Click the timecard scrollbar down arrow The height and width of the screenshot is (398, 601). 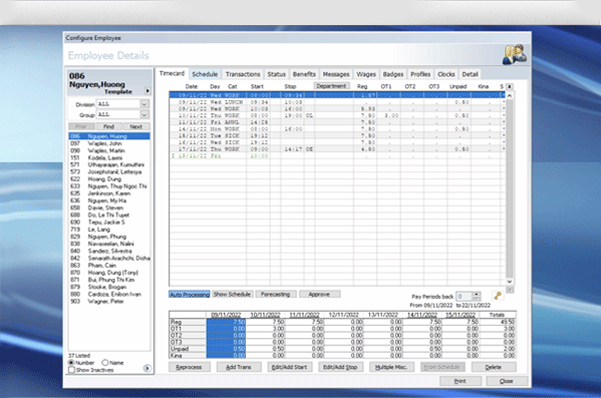point(510,282)
